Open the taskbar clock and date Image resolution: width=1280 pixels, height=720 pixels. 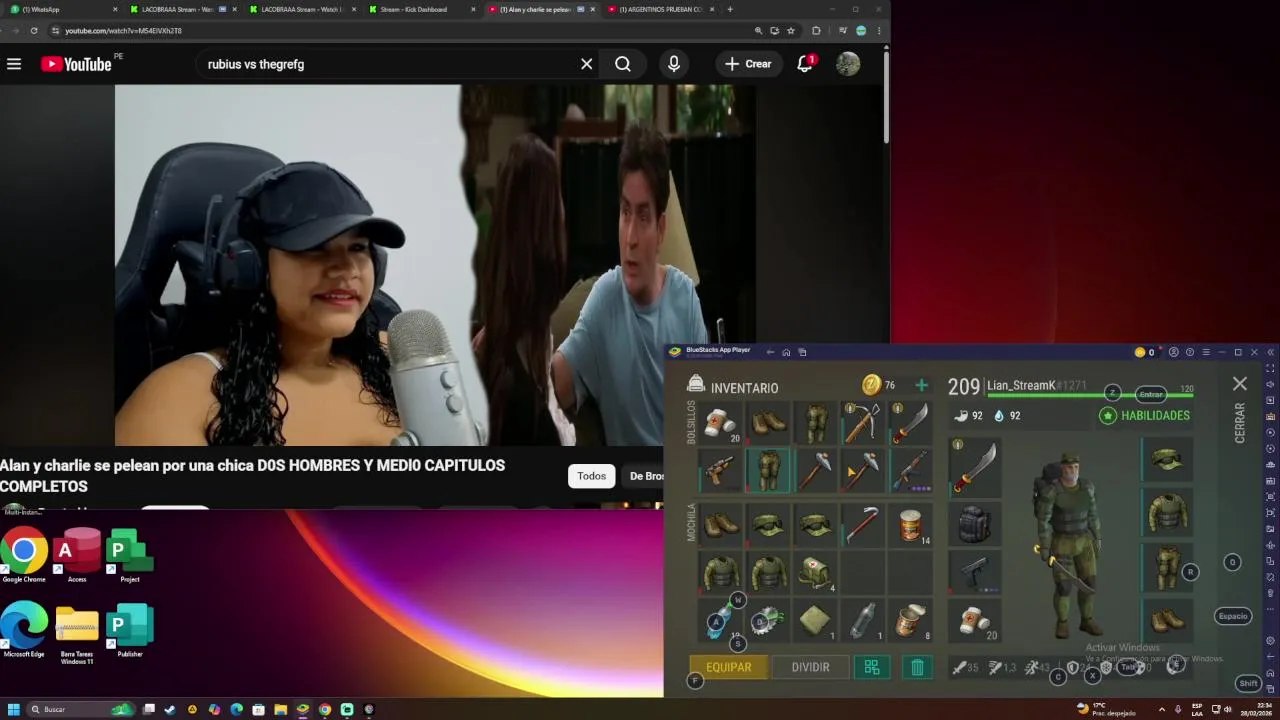pos(1257,709)
